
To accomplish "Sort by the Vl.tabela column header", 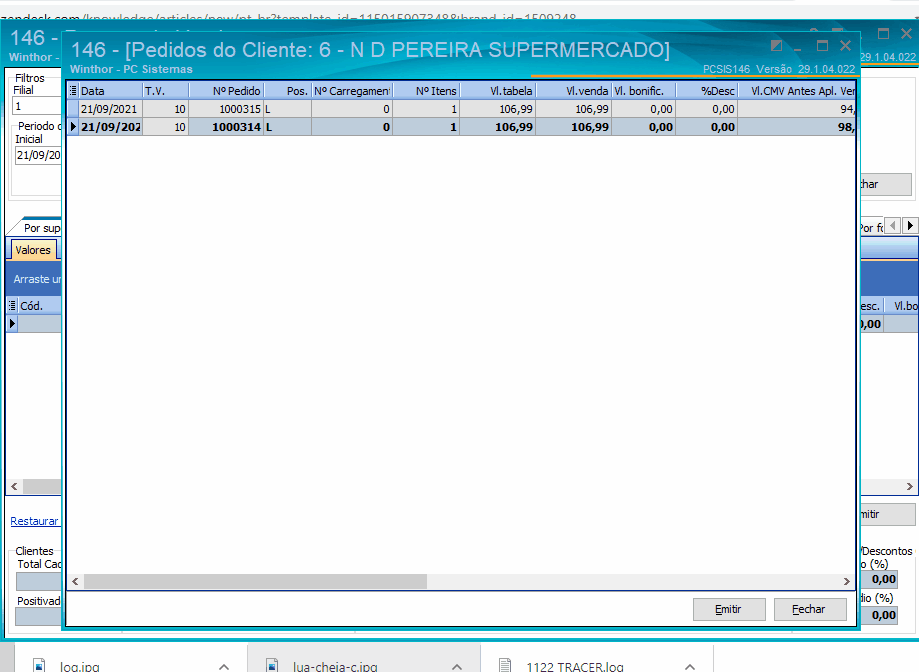I will [498, 91].
